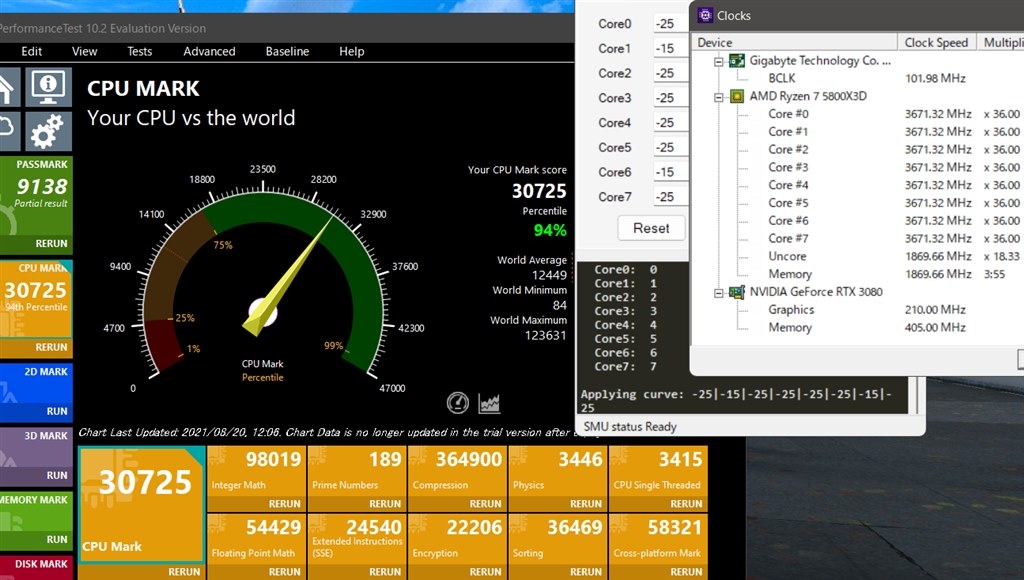Viewport: 1024px width, 580px height.
Task: Run the 2D Mark test
Action: (57, 411)
